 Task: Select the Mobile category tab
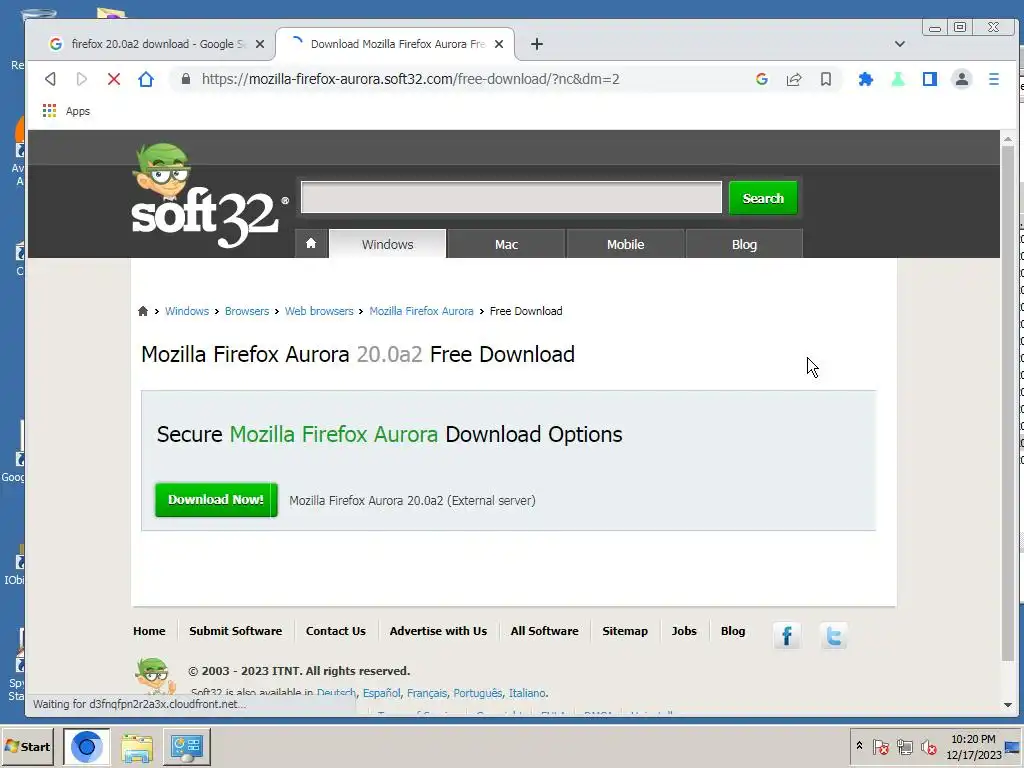[x=625, y=244]
